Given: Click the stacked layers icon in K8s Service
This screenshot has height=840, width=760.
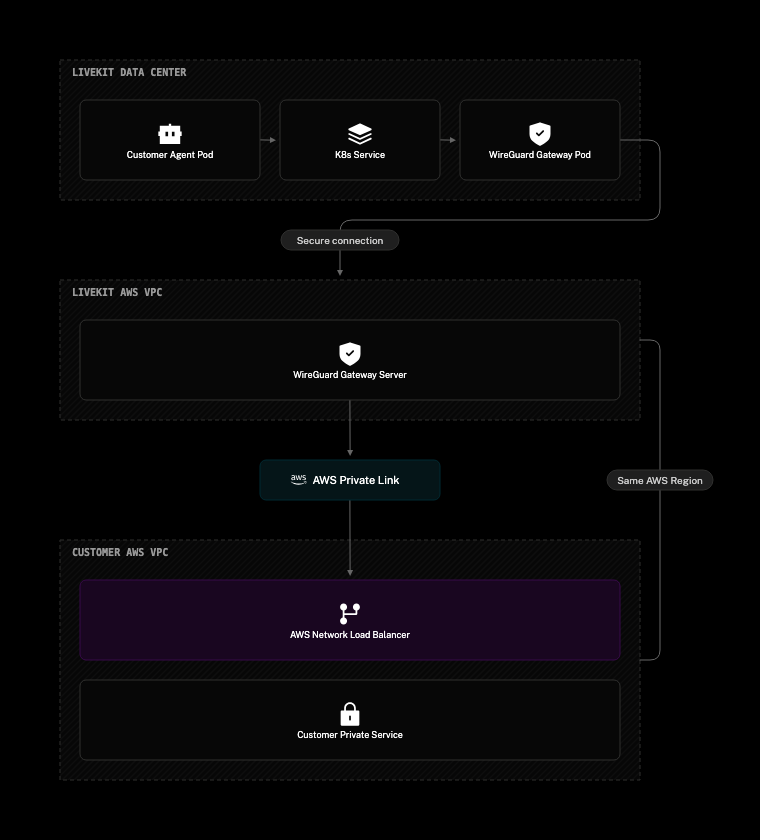Looking at the screenshot, I should tap(360, 134).
